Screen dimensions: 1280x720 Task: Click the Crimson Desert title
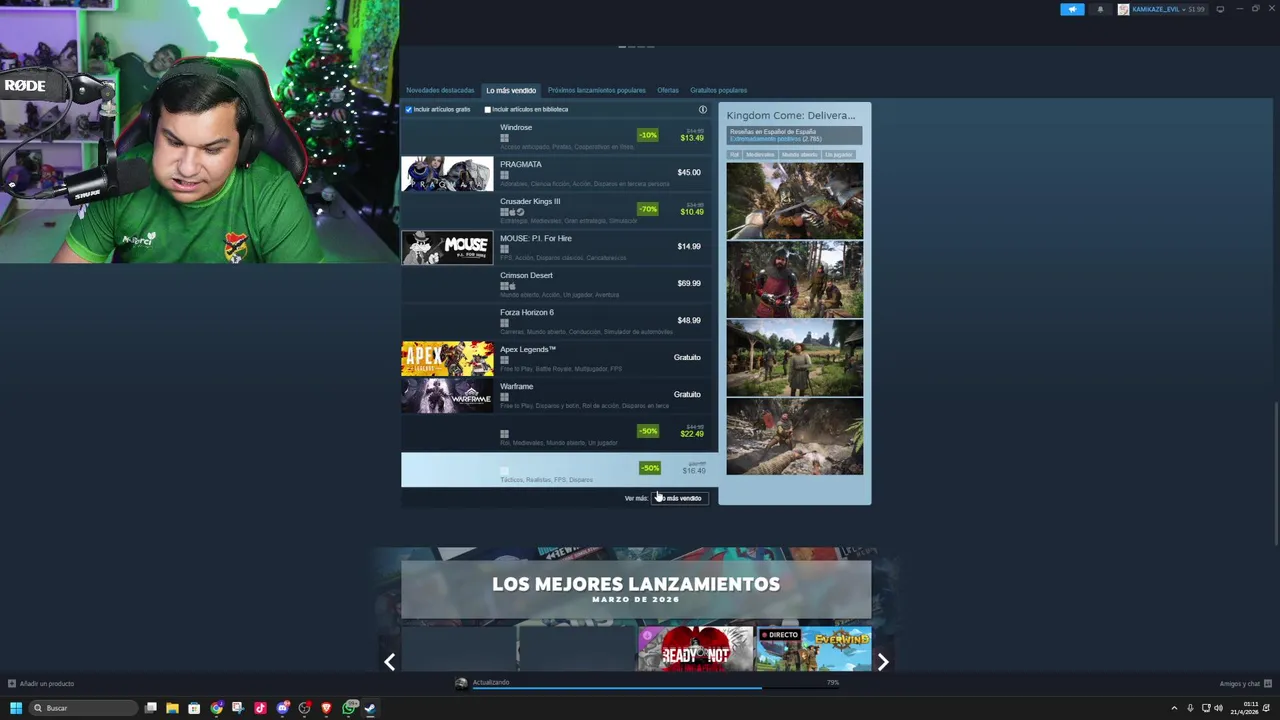526,276
